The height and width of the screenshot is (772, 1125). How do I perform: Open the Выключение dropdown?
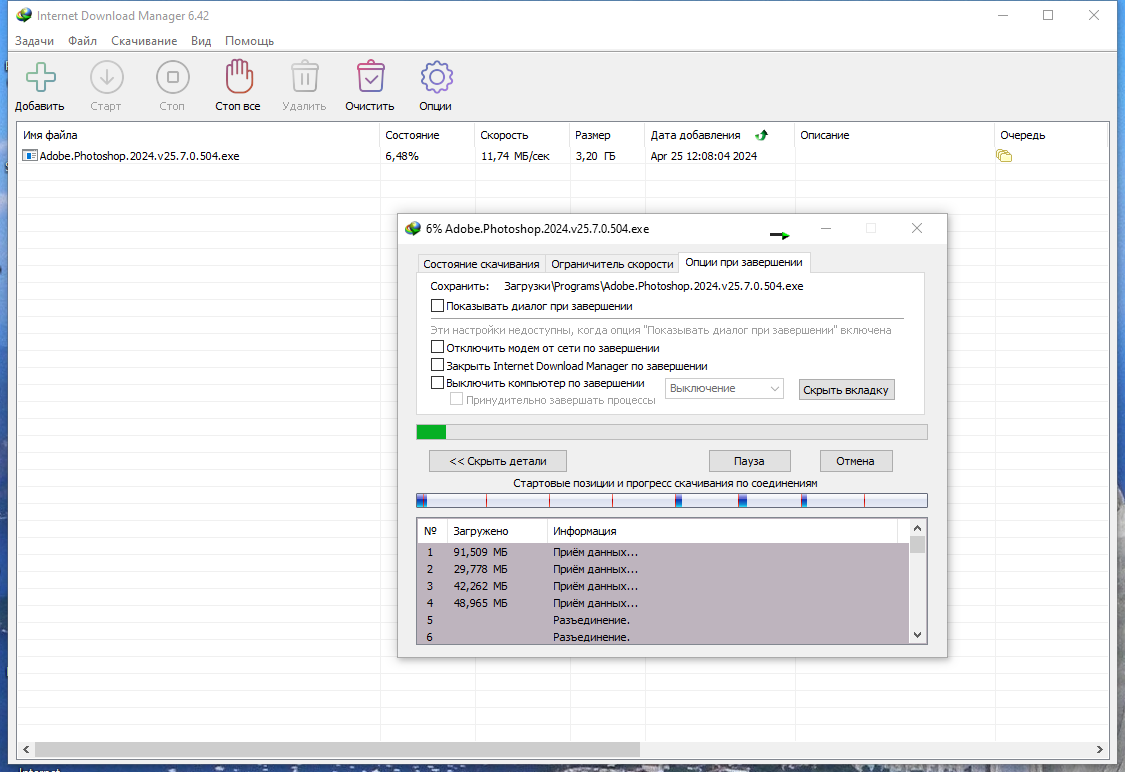[x=724, y=388]
